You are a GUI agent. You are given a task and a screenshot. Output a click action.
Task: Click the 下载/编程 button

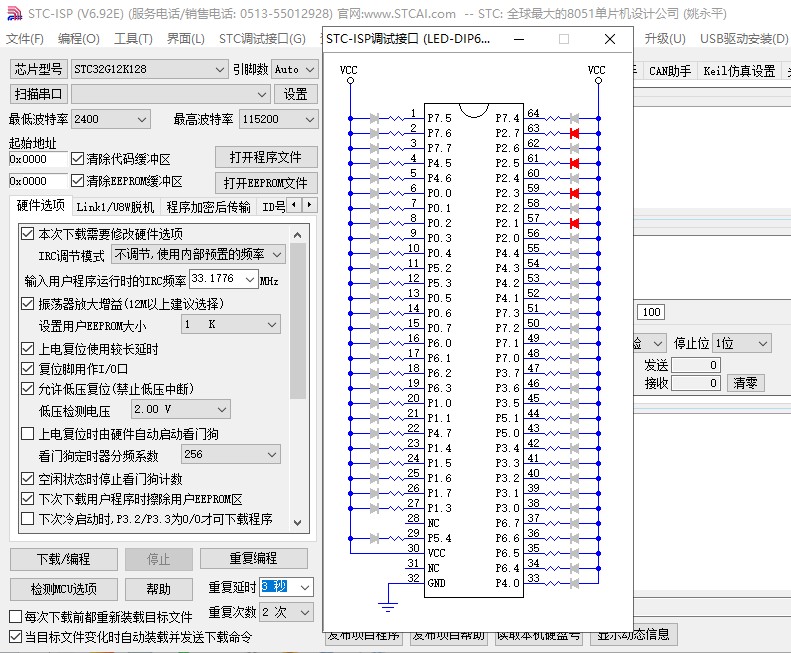click(64, 559)
